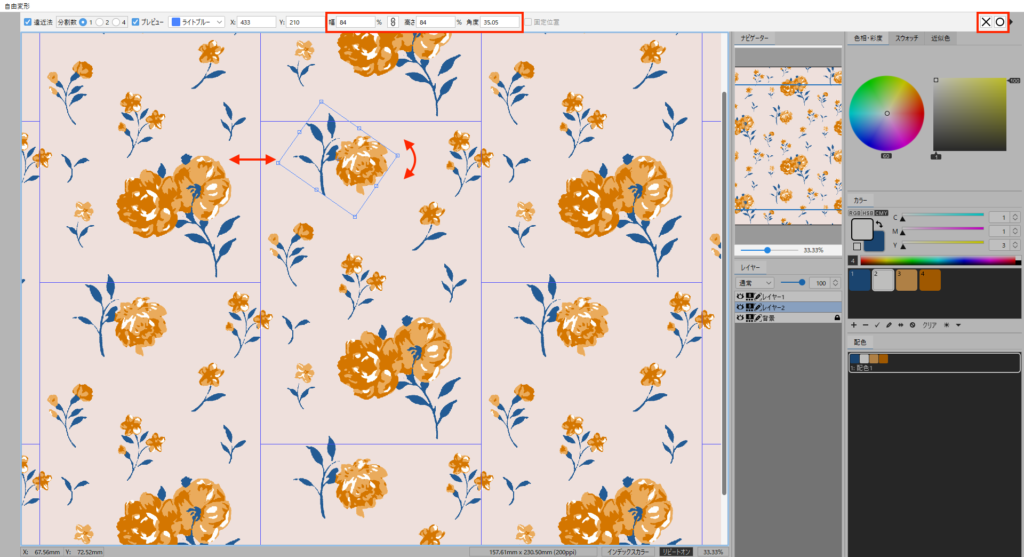Click the layer opacity slider
The width and height of the screenshot is (1024, 557).
(793, 283)
